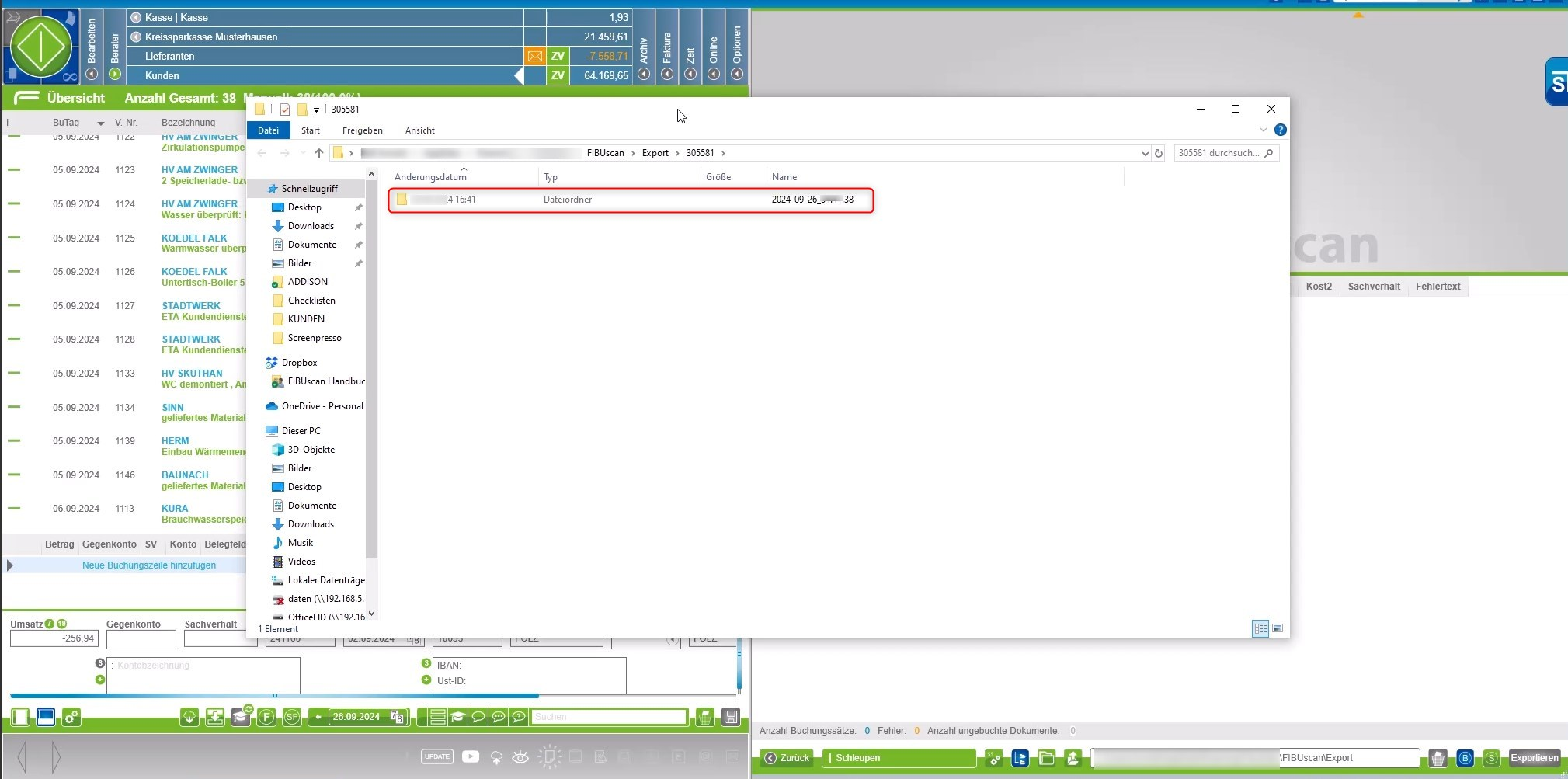This screenshot has width=1568, height=779.
Task: Click the orange envelope icon beside Lieferanten
Action: 534,56
